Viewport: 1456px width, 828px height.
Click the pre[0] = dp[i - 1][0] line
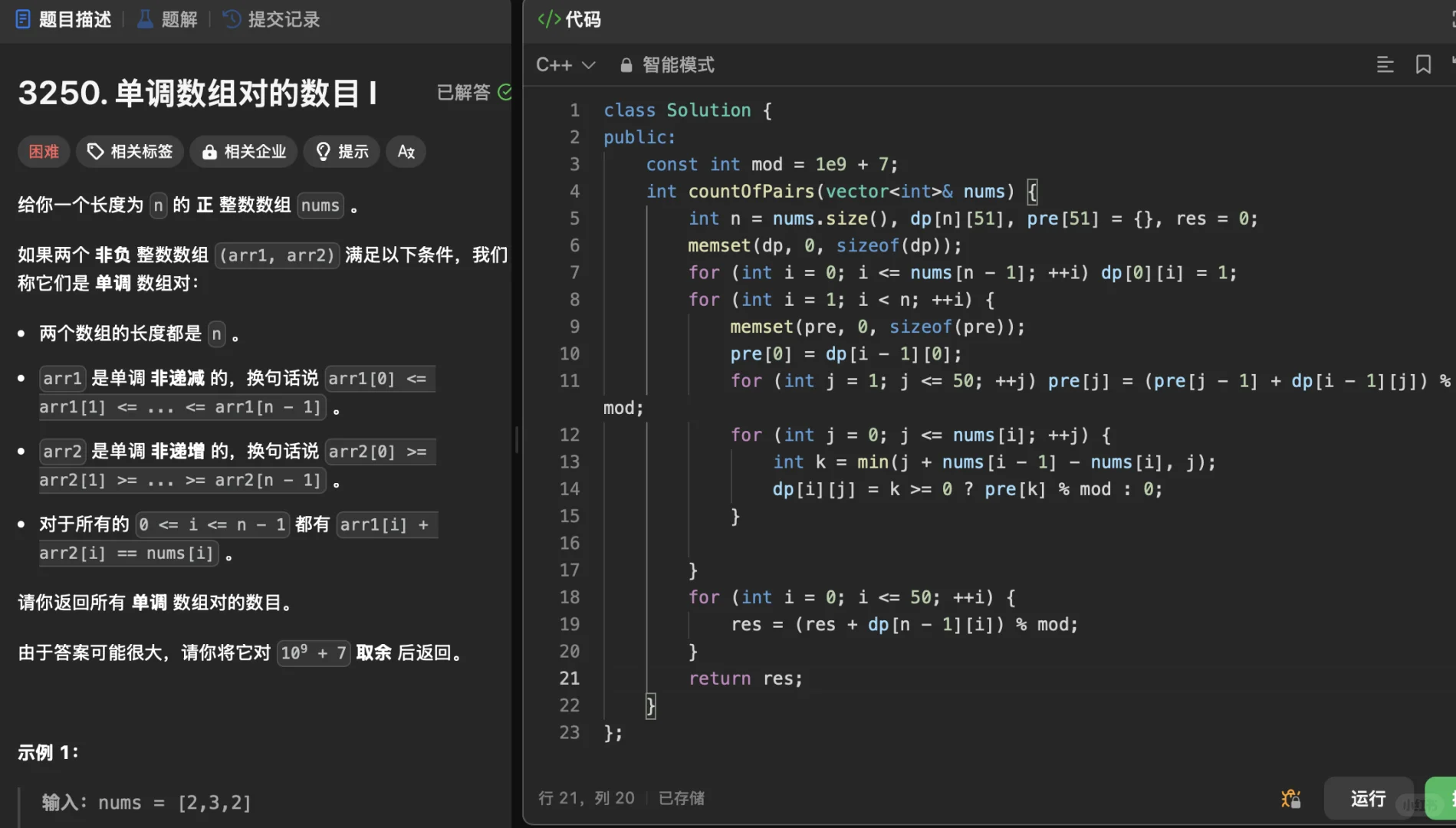[x=846, y=354]
